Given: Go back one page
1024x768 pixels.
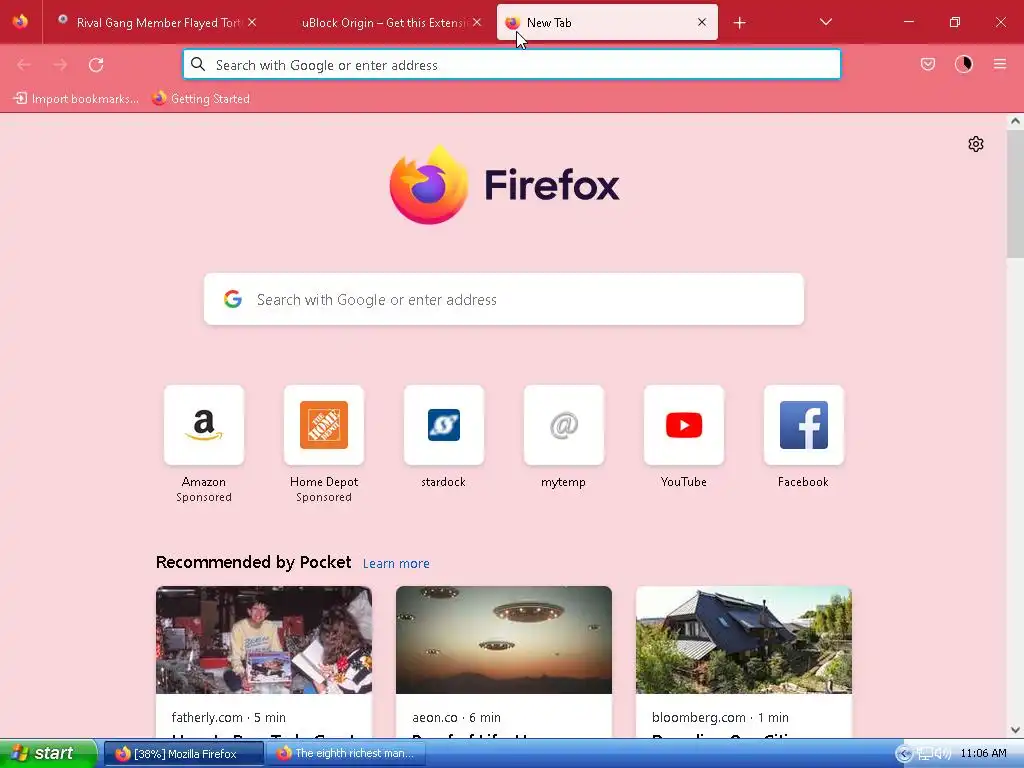Looking at the screenshot, I should point(24,65).
